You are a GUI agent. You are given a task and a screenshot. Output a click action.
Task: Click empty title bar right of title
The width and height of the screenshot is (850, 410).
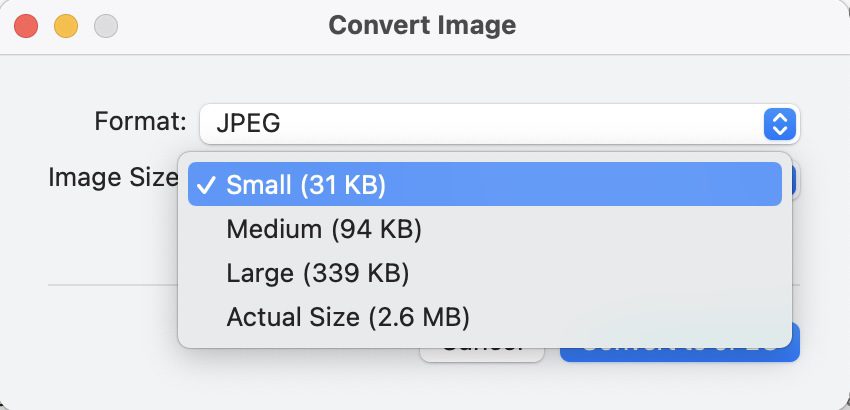pyautogui.click(x=680, y=25)
